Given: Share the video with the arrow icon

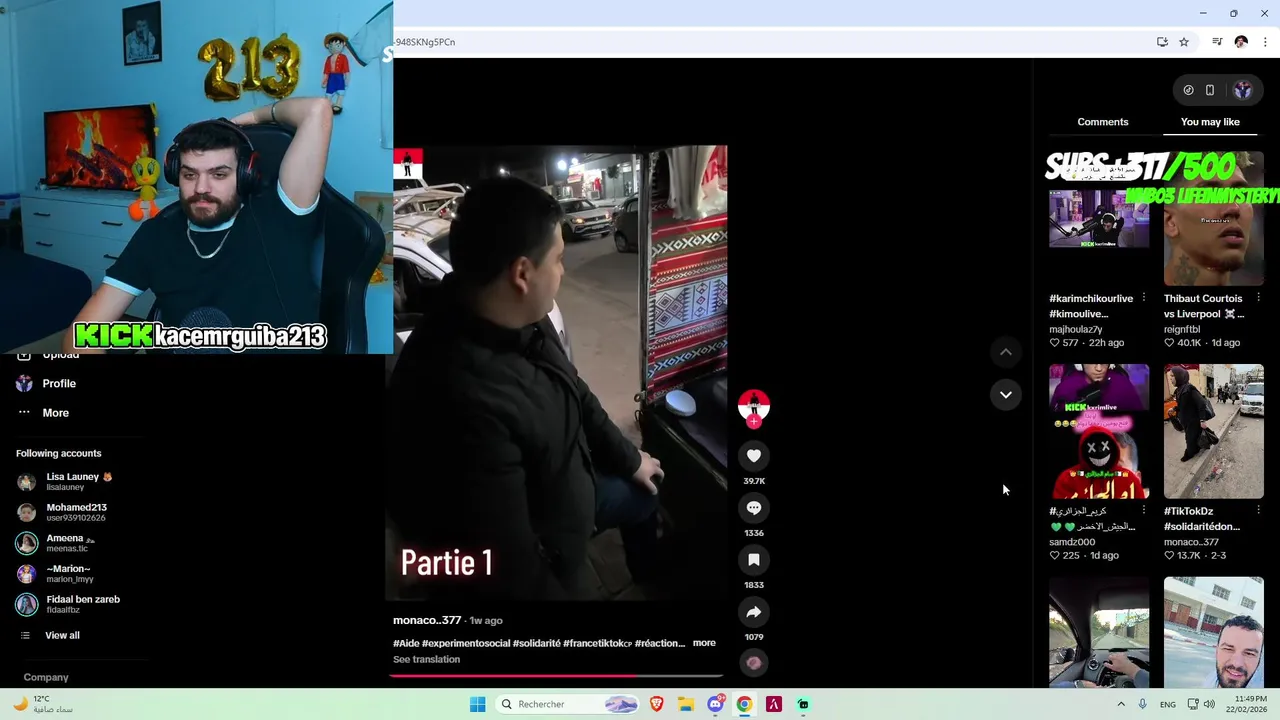Looking at the screenshot, I should (754, 612).
